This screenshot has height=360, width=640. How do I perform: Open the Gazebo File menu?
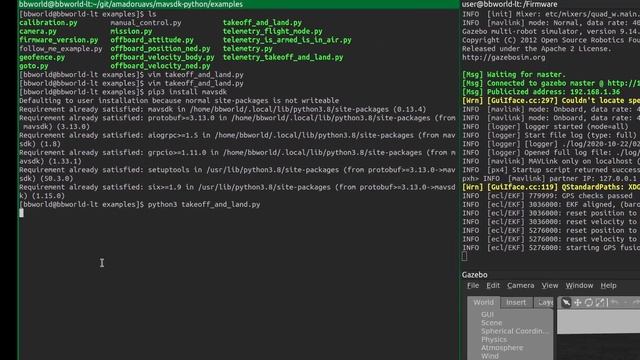(473, 286)
